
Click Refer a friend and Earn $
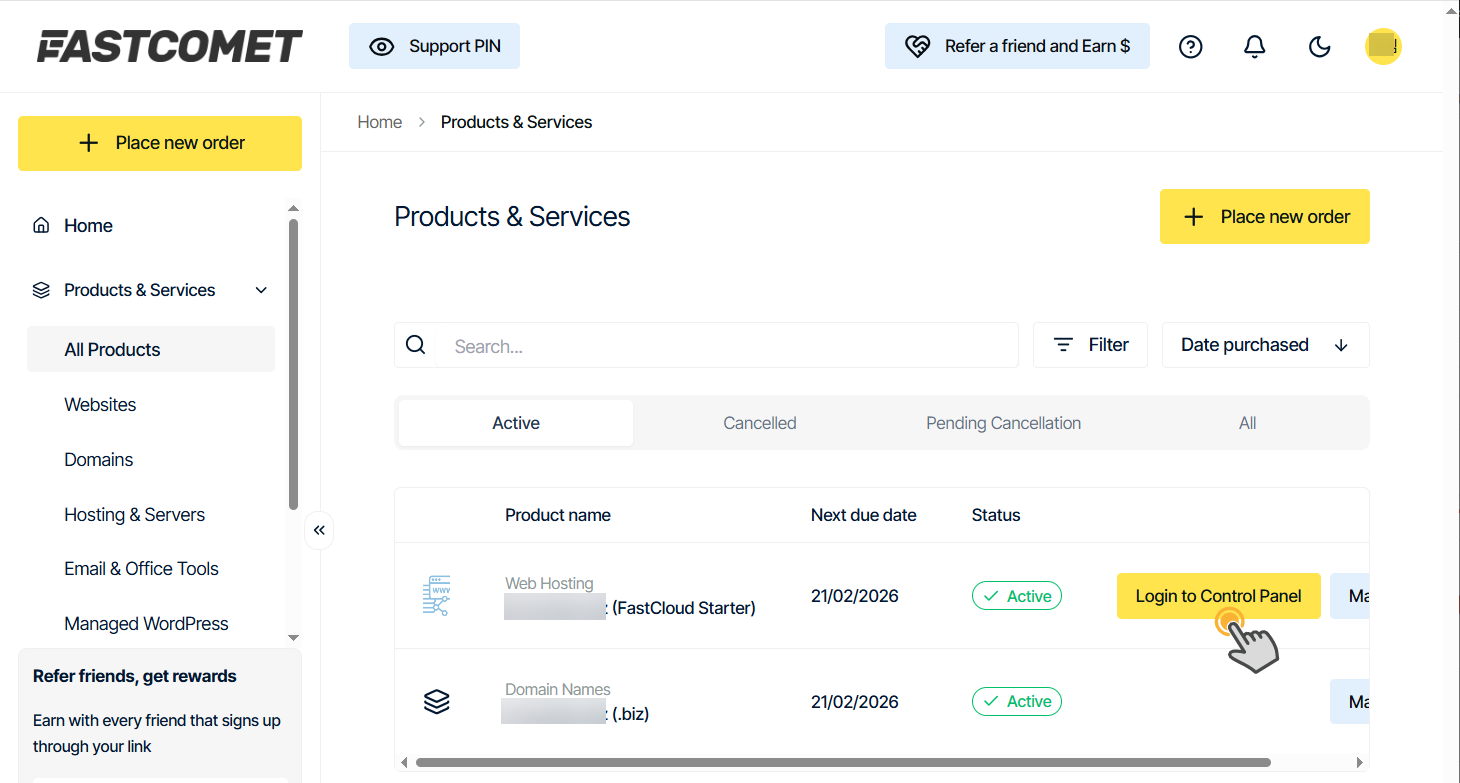(x=1017, y=46)
